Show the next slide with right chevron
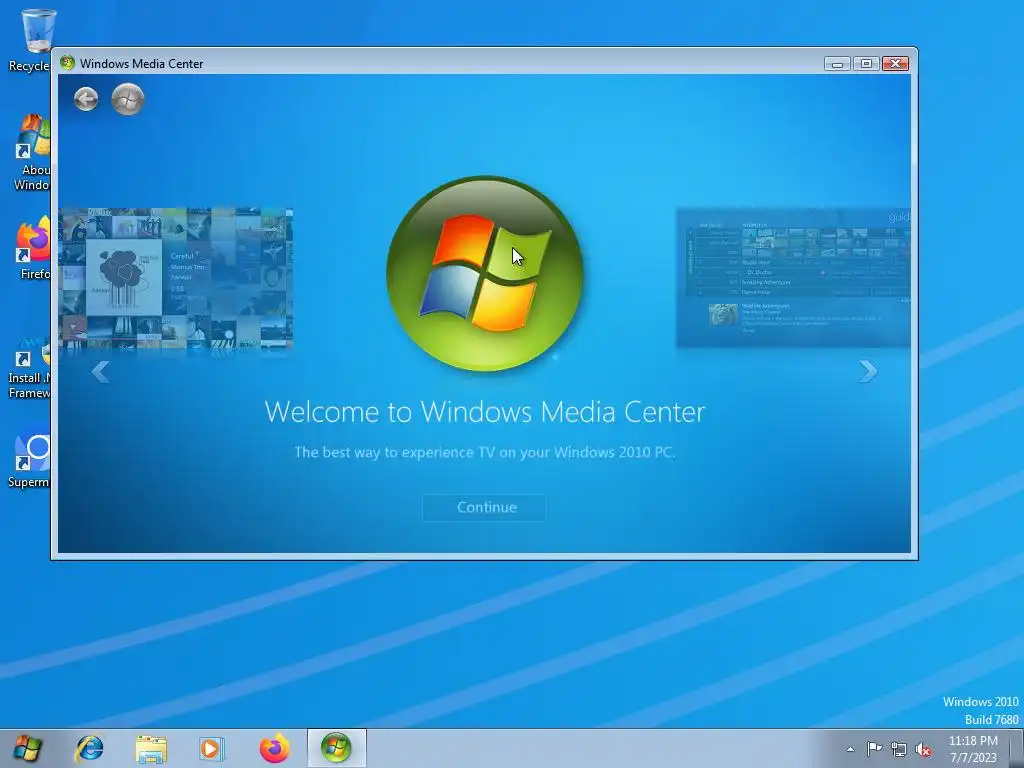 pos(867,371)
